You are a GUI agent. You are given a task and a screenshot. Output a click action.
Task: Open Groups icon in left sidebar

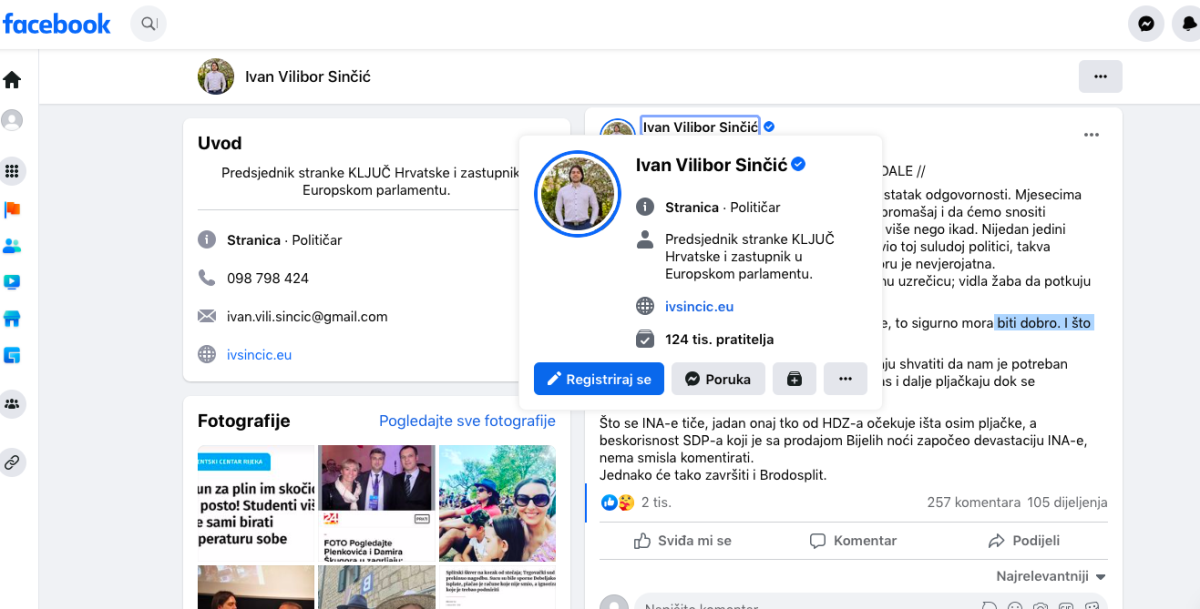(x=12, y=404)
